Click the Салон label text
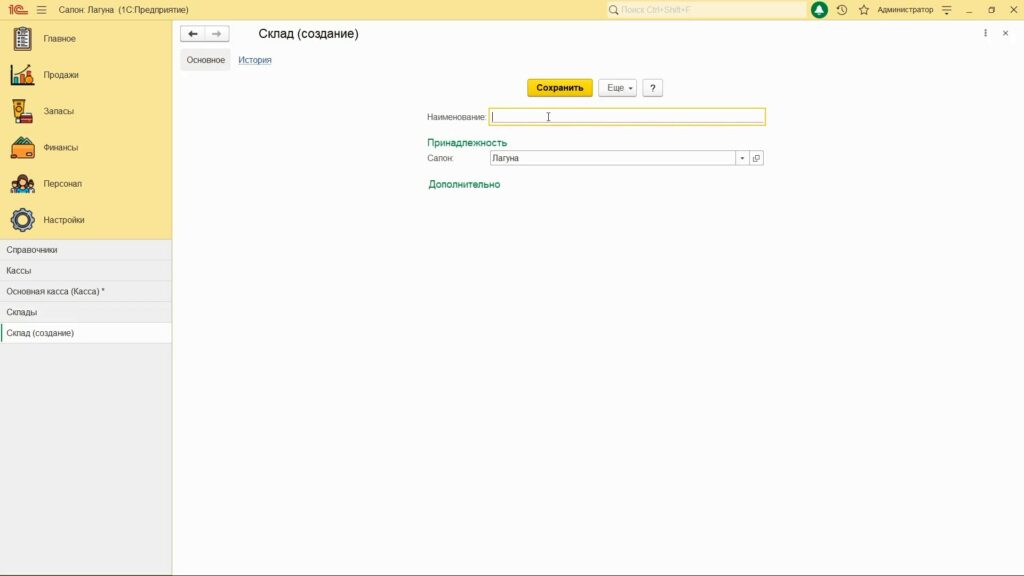The width and height of the screenshot is (1024, 576). click(440, 158)
